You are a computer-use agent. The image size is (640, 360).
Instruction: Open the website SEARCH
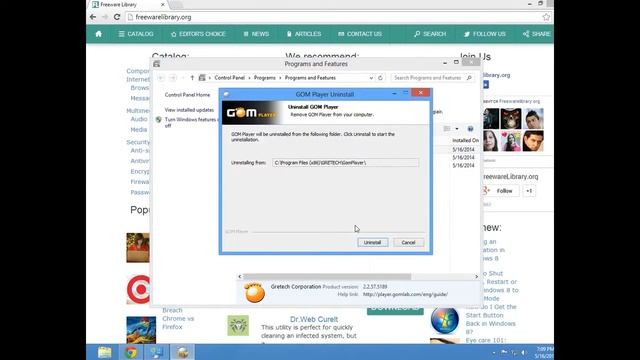pos(430,34)
